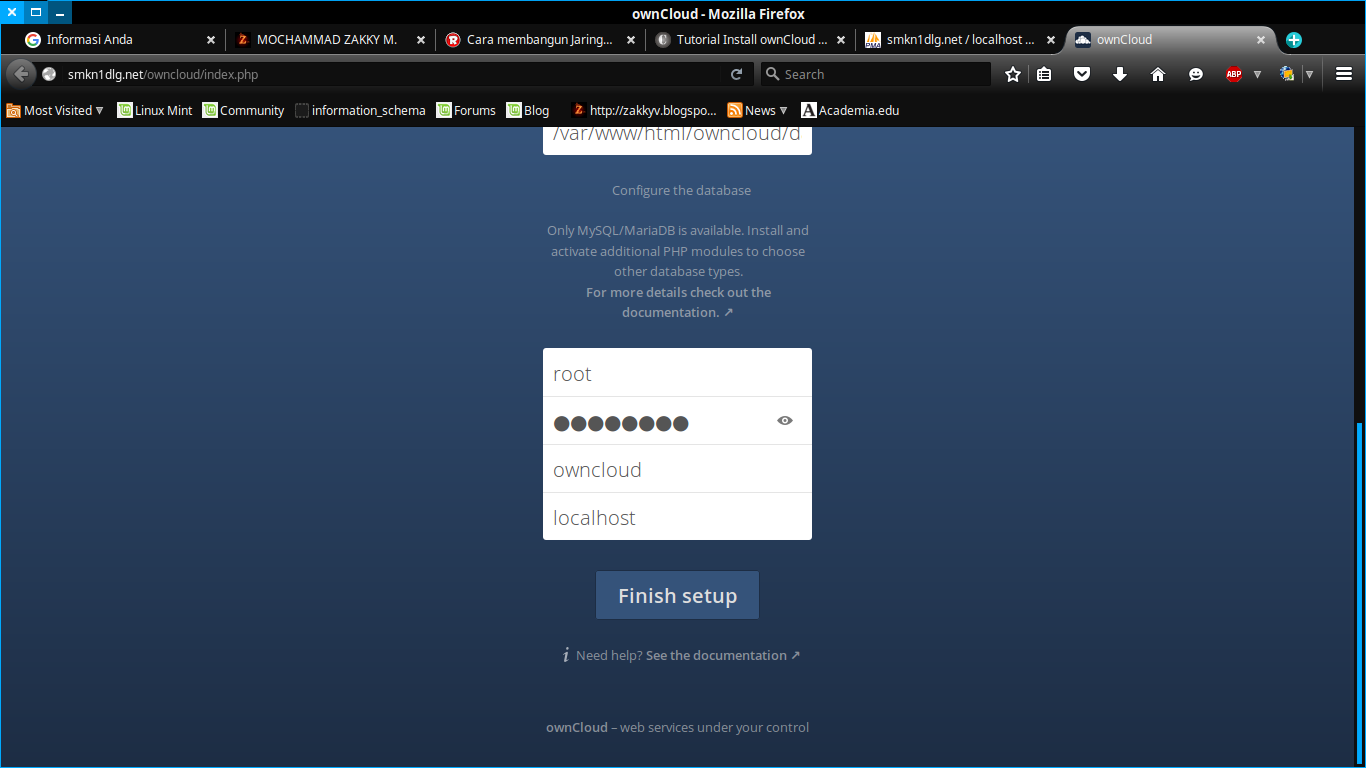Open the Most Visited bookmarks dropdown
The image size is (1366, 768).
point(55,110)
